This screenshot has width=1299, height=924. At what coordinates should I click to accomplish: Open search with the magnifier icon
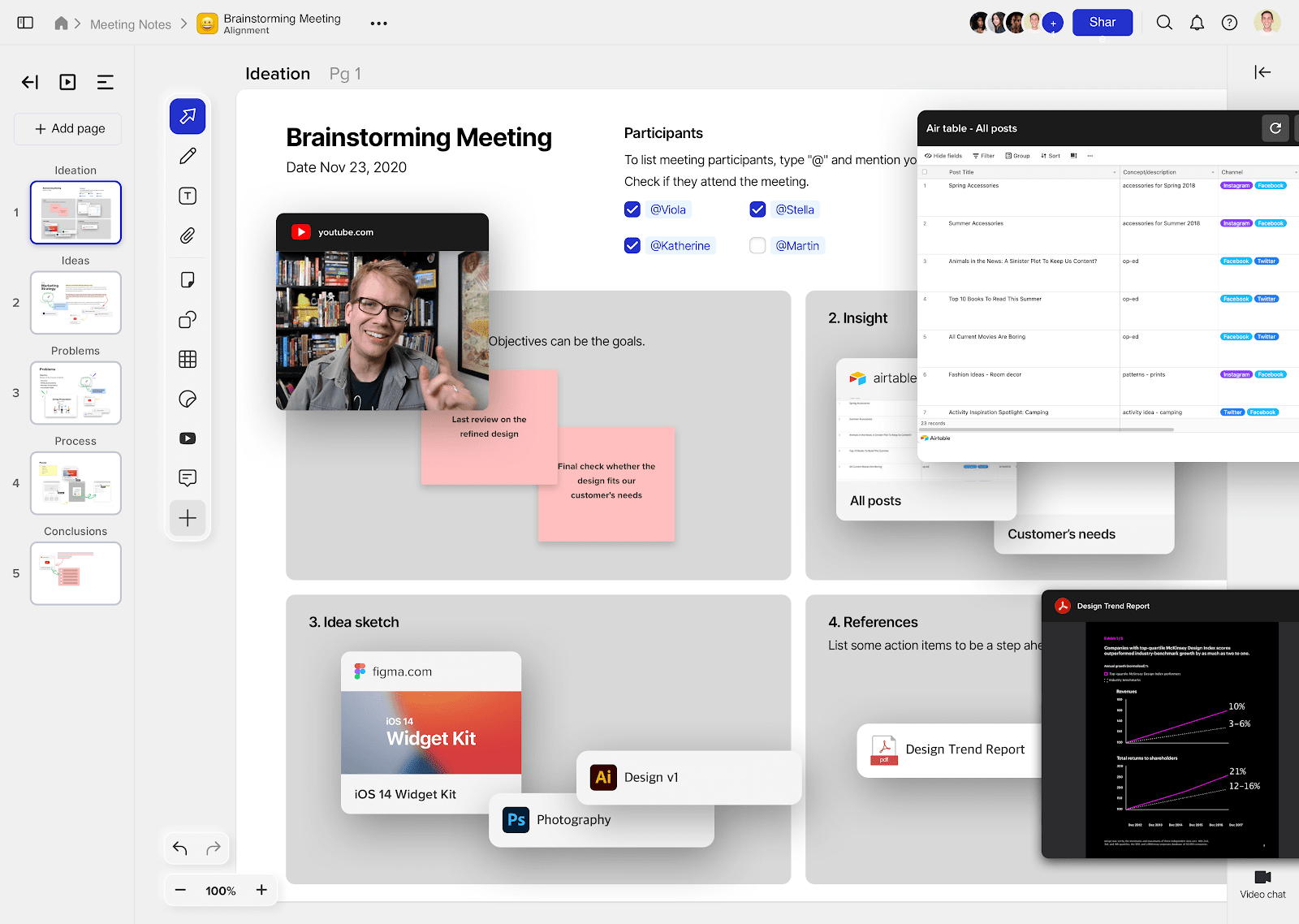pyautogui.click(x=1164, y=23)
